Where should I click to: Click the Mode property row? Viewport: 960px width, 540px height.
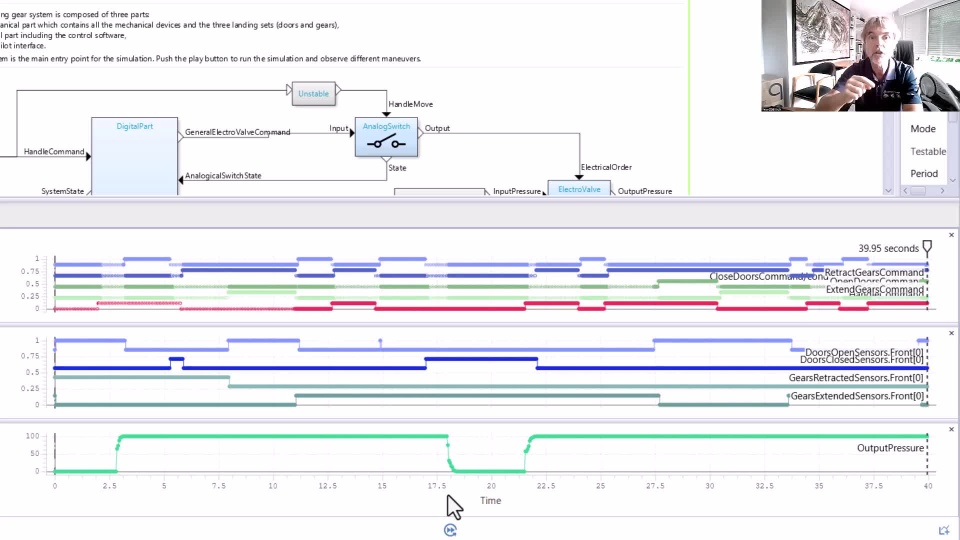tap(923, 129)
